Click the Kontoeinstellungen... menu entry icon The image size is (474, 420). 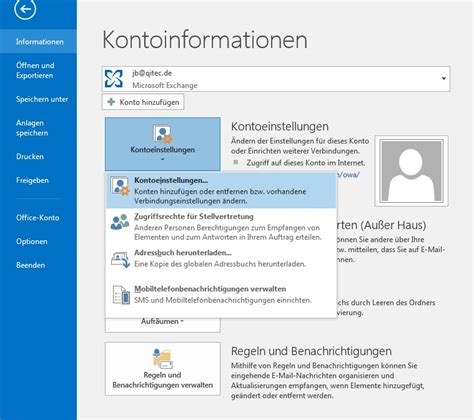(x=120, y=186)
